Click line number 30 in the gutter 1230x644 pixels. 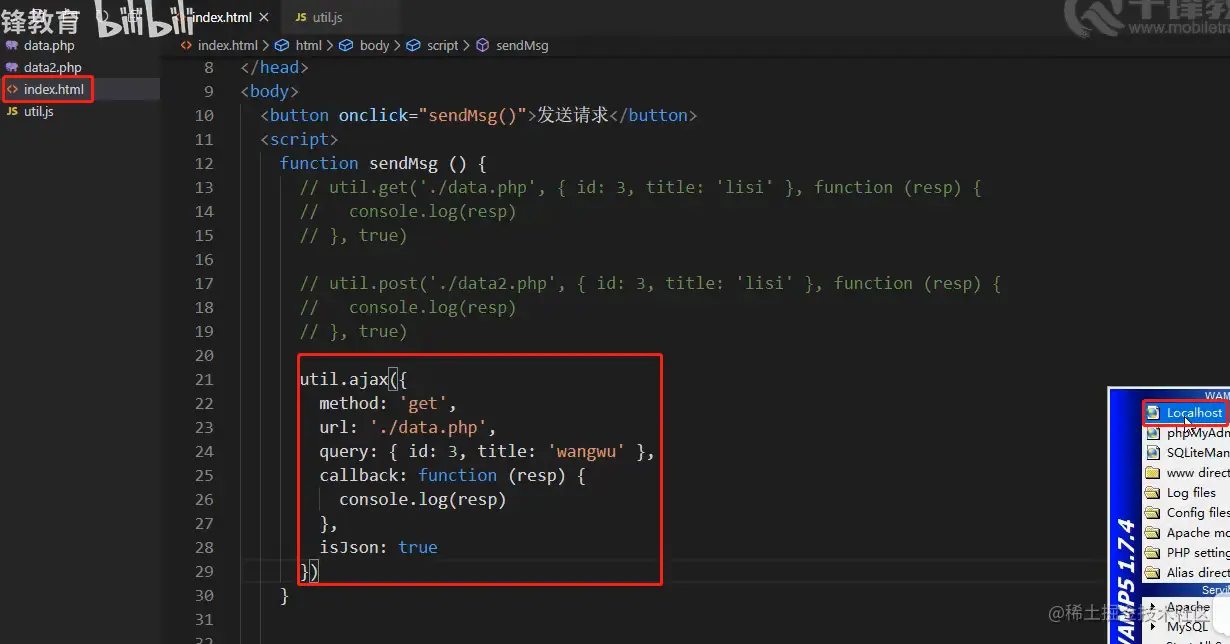204,596
